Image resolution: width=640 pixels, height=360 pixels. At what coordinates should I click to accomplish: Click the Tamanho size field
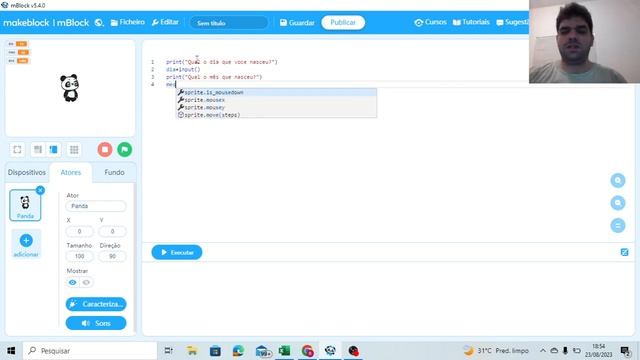80,256
